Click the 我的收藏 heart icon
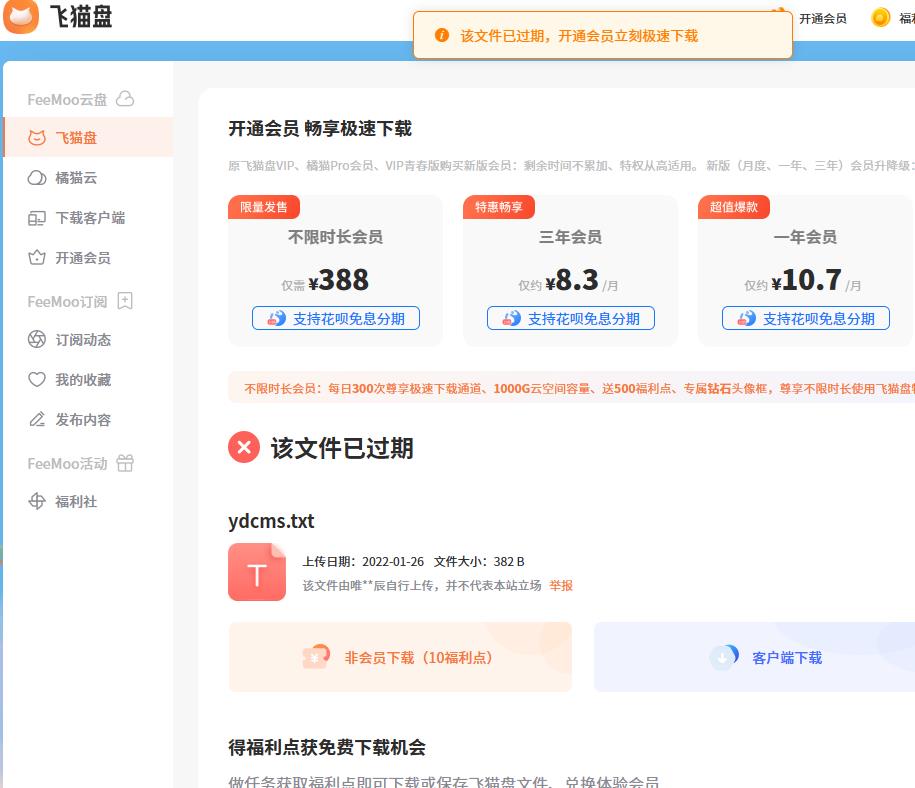 point(37,380)
